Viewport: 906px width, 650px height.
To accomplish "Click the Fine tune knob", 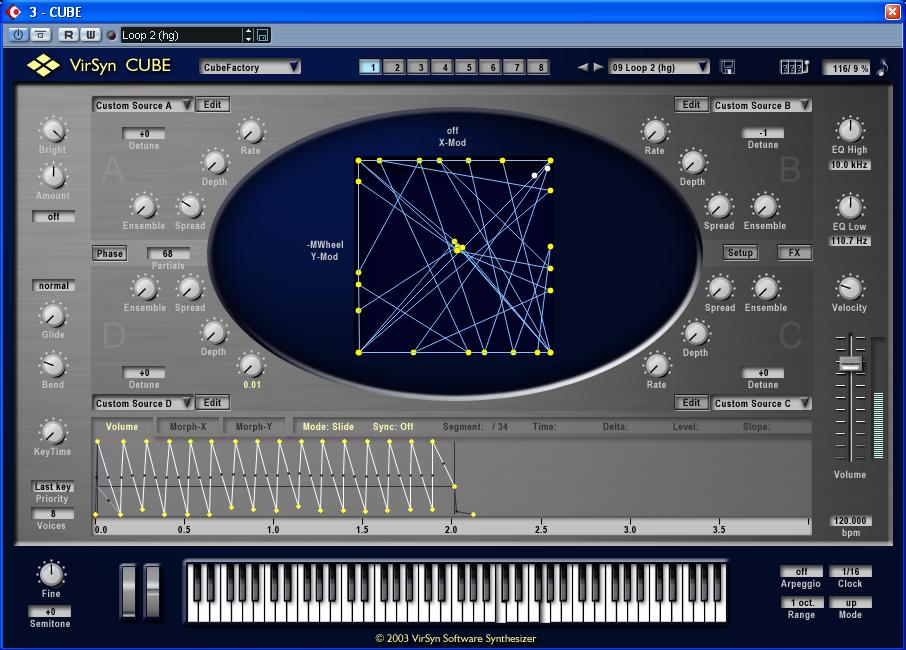I will [x=51, y=574].
